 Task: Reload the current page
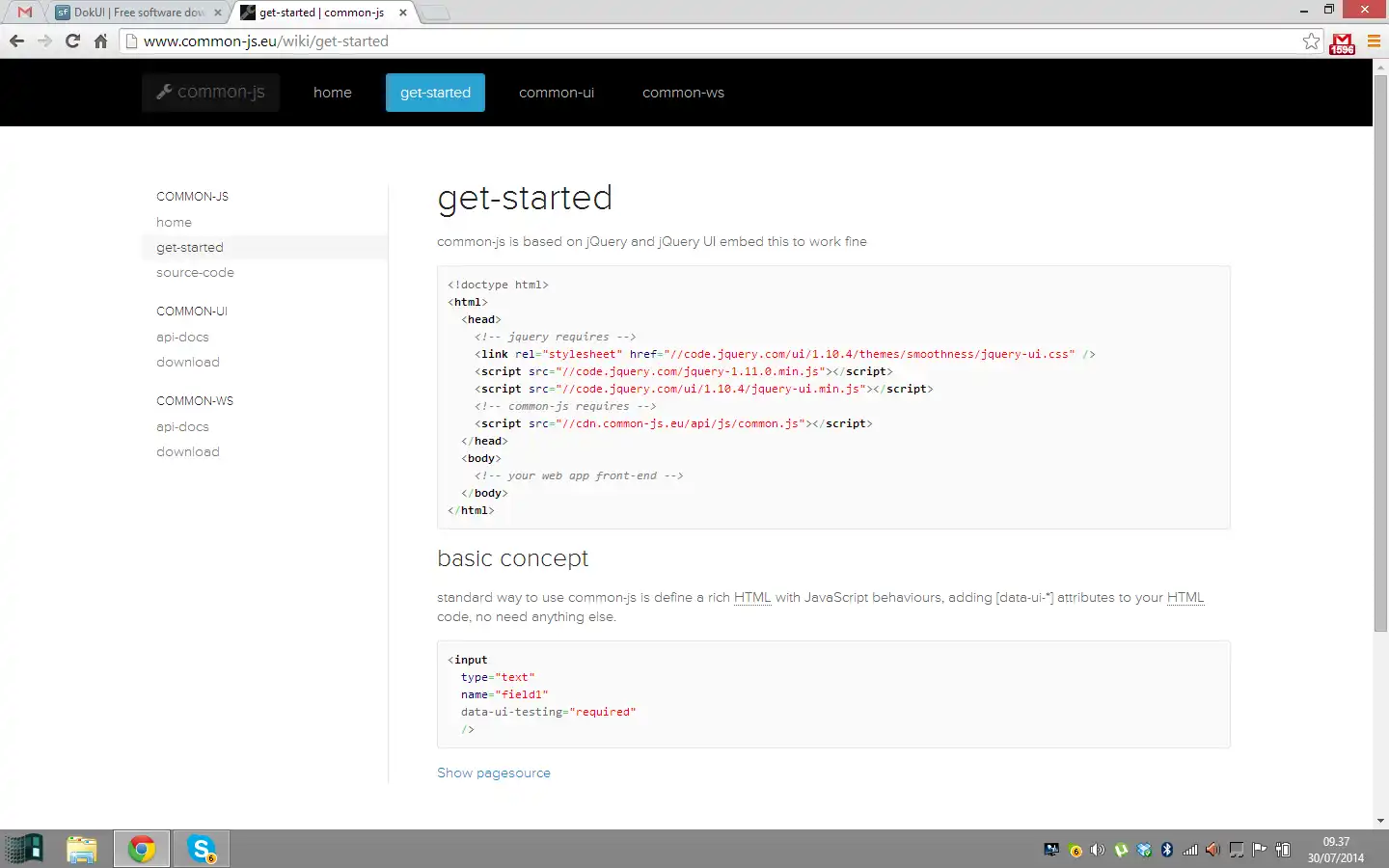click(x=72, y=41)
